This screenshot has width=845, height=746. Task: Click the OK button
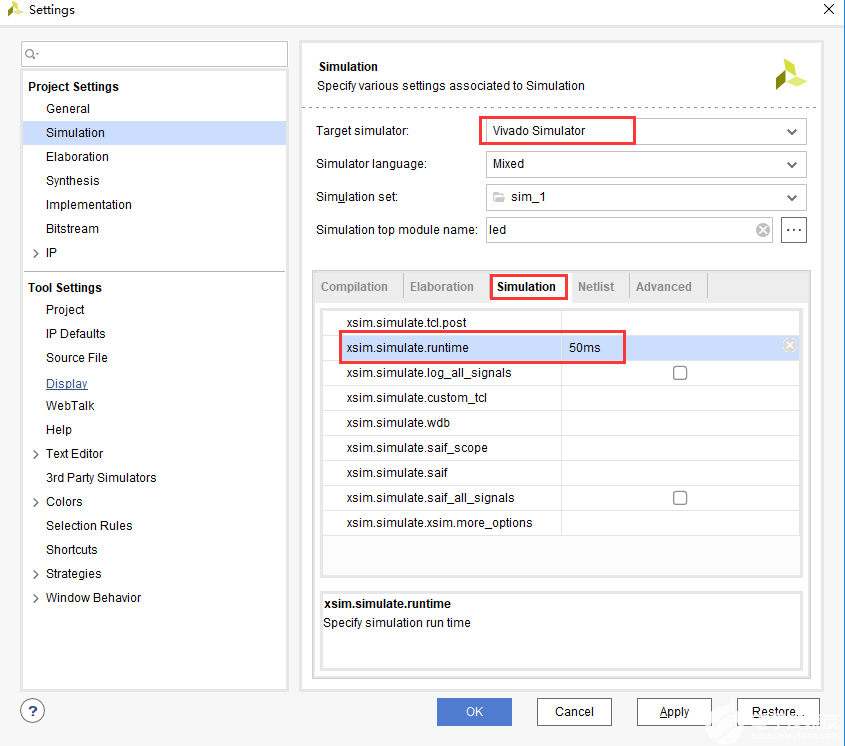click(474, 712)
